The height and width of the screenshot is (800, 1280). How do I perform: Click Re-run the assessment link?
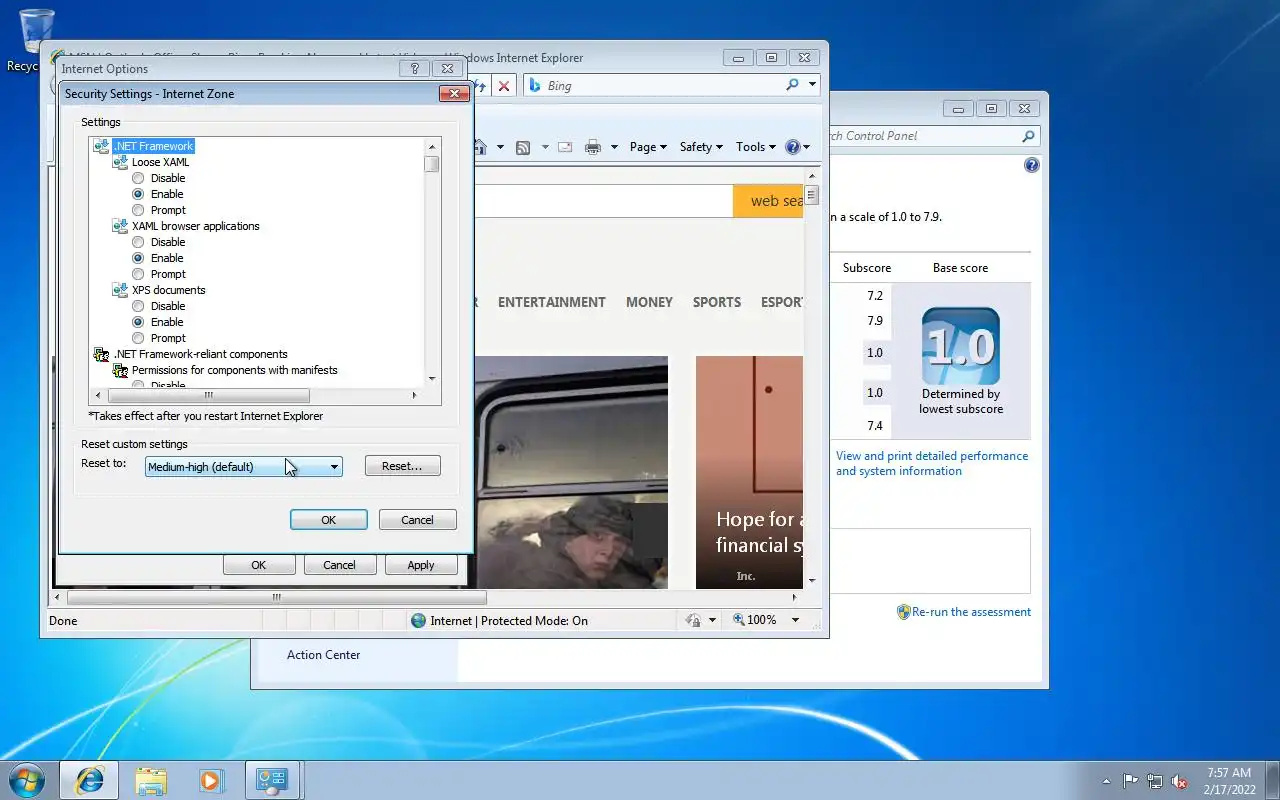[x=971, y=612]
